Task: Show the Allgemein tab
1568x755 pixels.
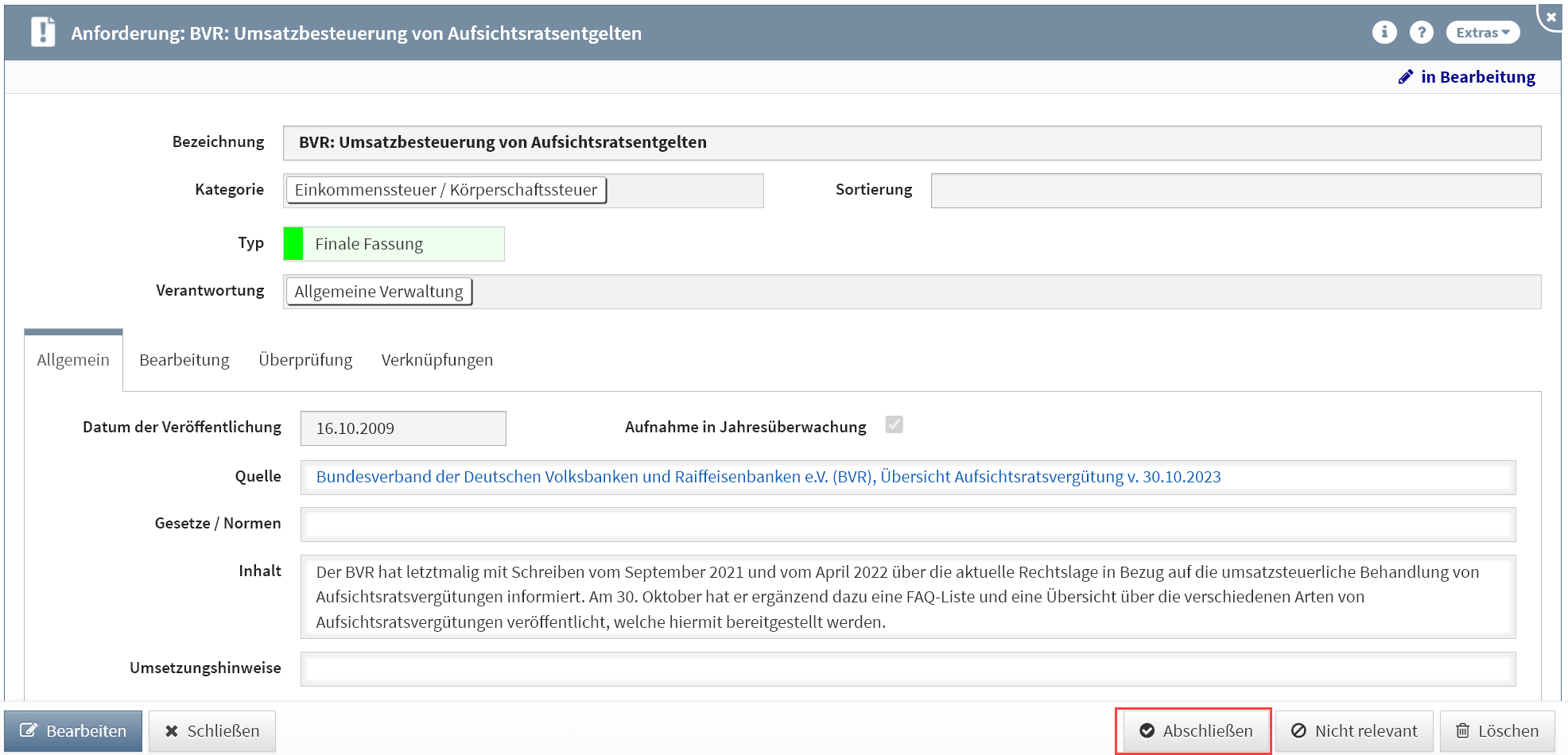Action: click(73, 360)
